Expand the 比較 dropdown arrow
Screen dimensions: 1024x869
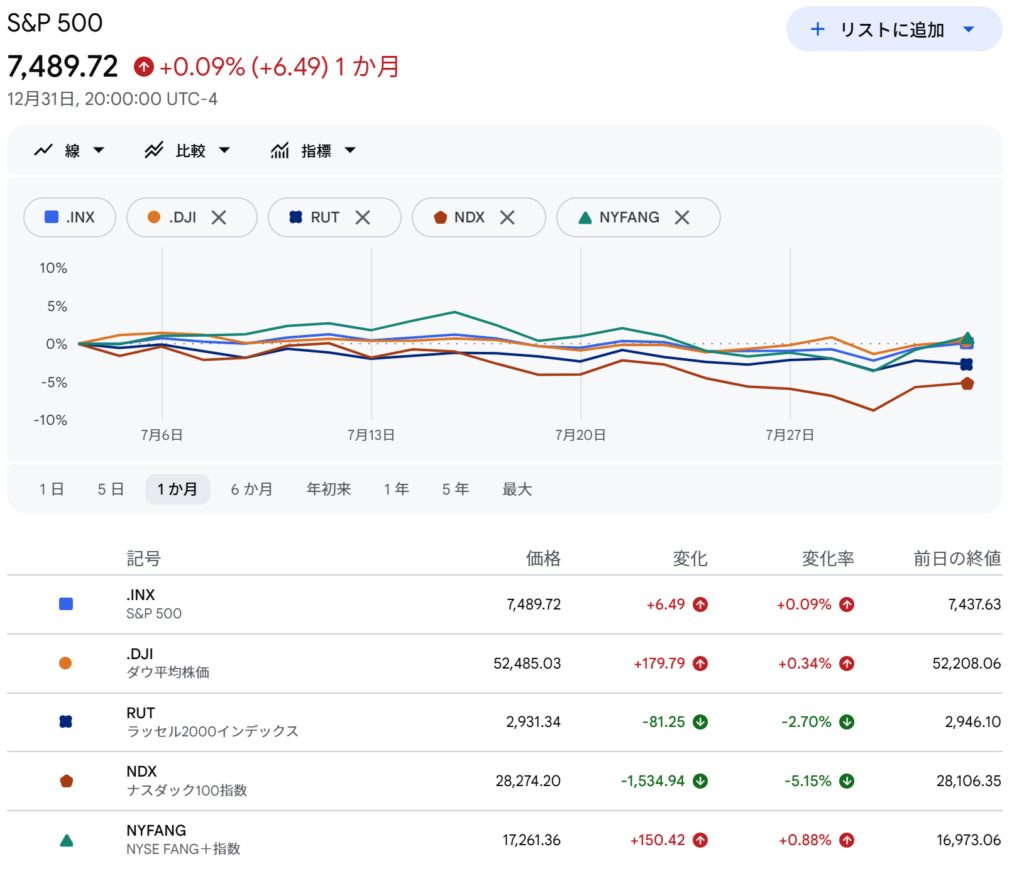coord(225,151)
